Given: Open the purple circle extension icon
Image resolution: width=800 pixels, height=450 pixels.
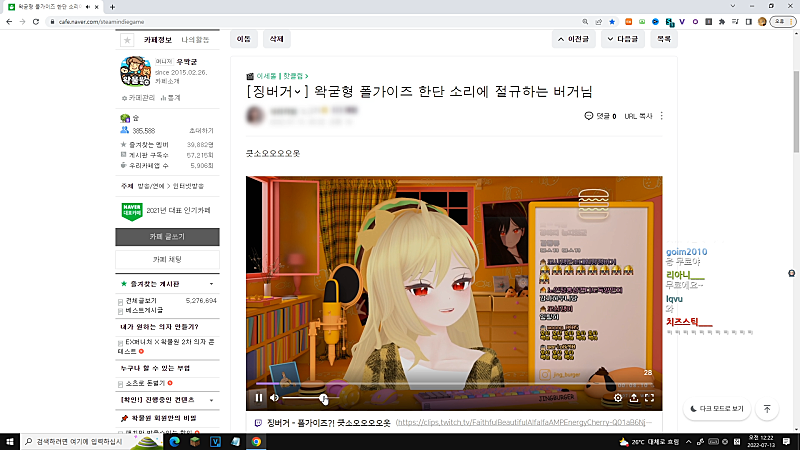Looking at the screenshot, I should pyautogui.click(x=695, y=22).
